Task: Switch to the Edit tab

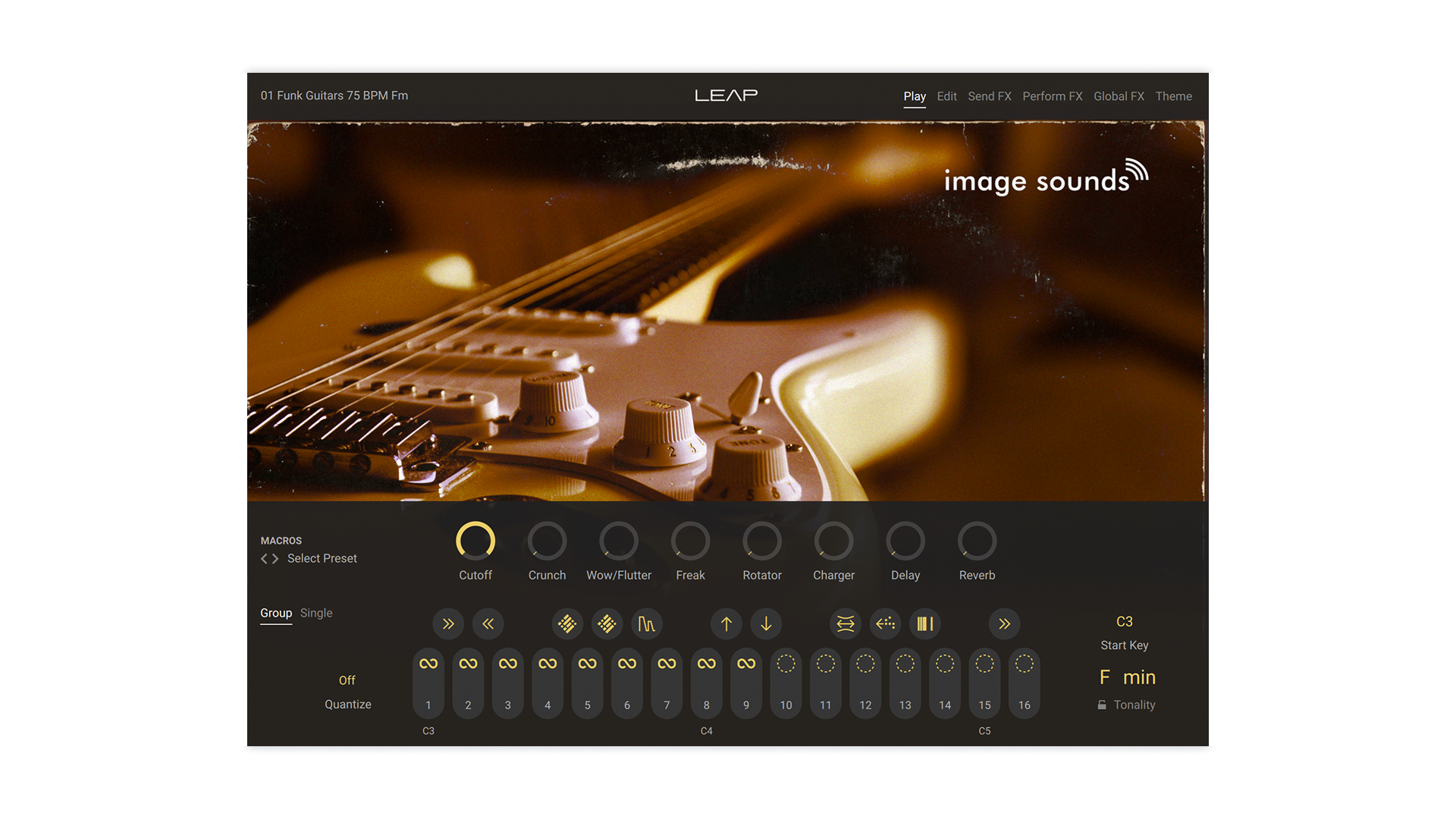Action: pos(946,96)
